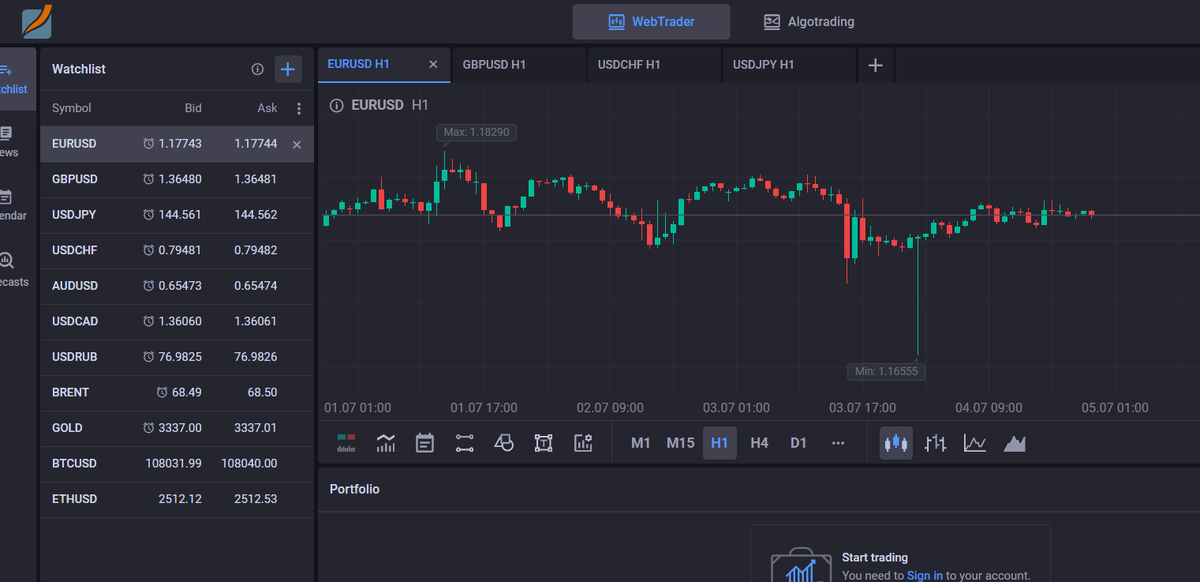Click the Portfolio panel heading

coord(355,489)
